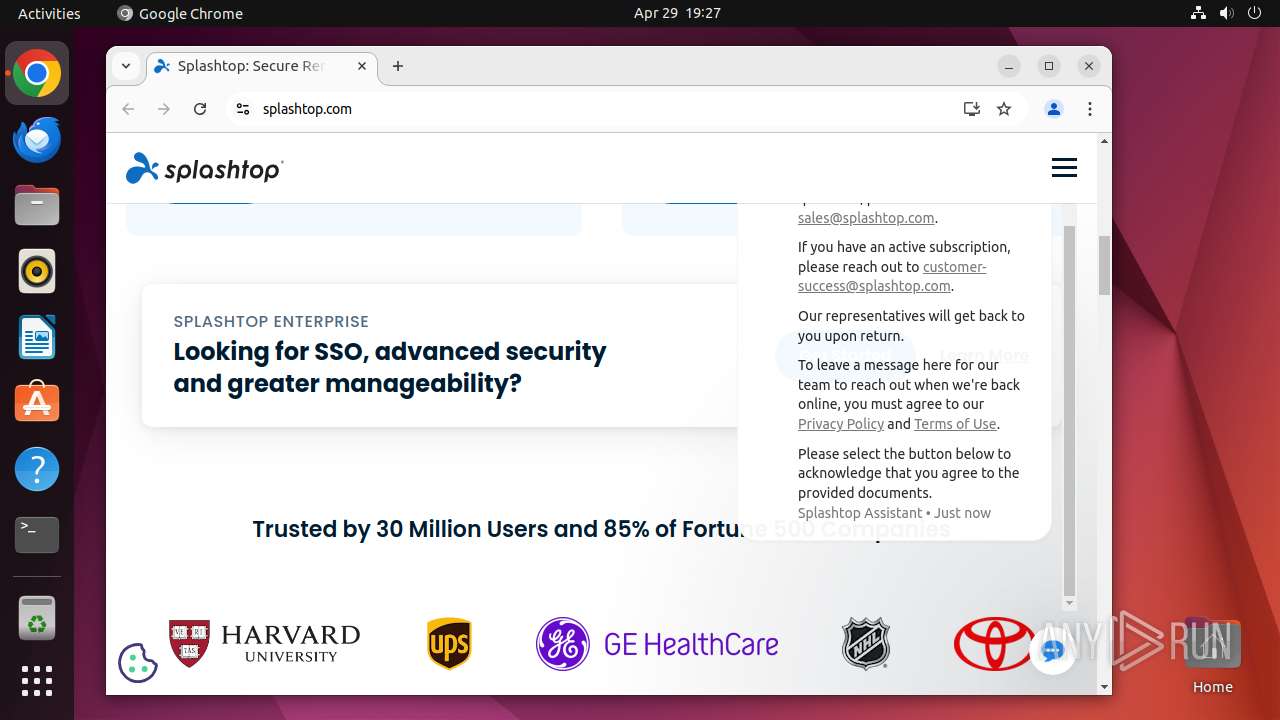Click the 'Looking for SSO' heading
This screenshot has height=720, width=1280.
point(390,367)
